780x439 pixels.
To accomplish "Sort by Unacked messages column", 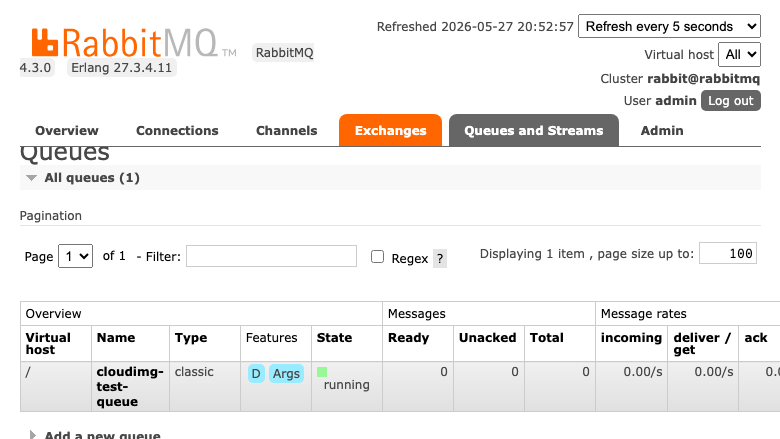I will [488, 338].
